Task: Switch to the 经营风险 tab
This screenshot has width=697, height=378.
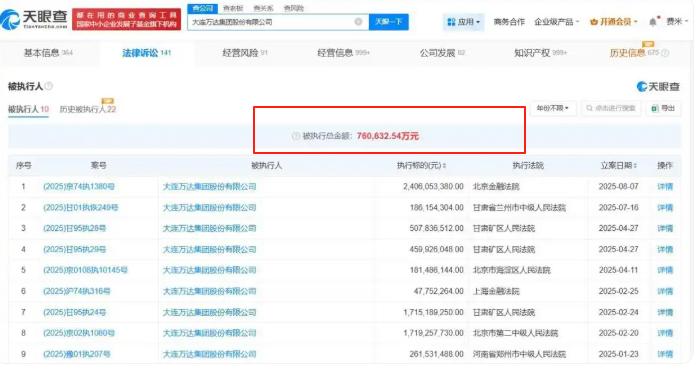Action: pyautogui.click(x=244, y=53)
